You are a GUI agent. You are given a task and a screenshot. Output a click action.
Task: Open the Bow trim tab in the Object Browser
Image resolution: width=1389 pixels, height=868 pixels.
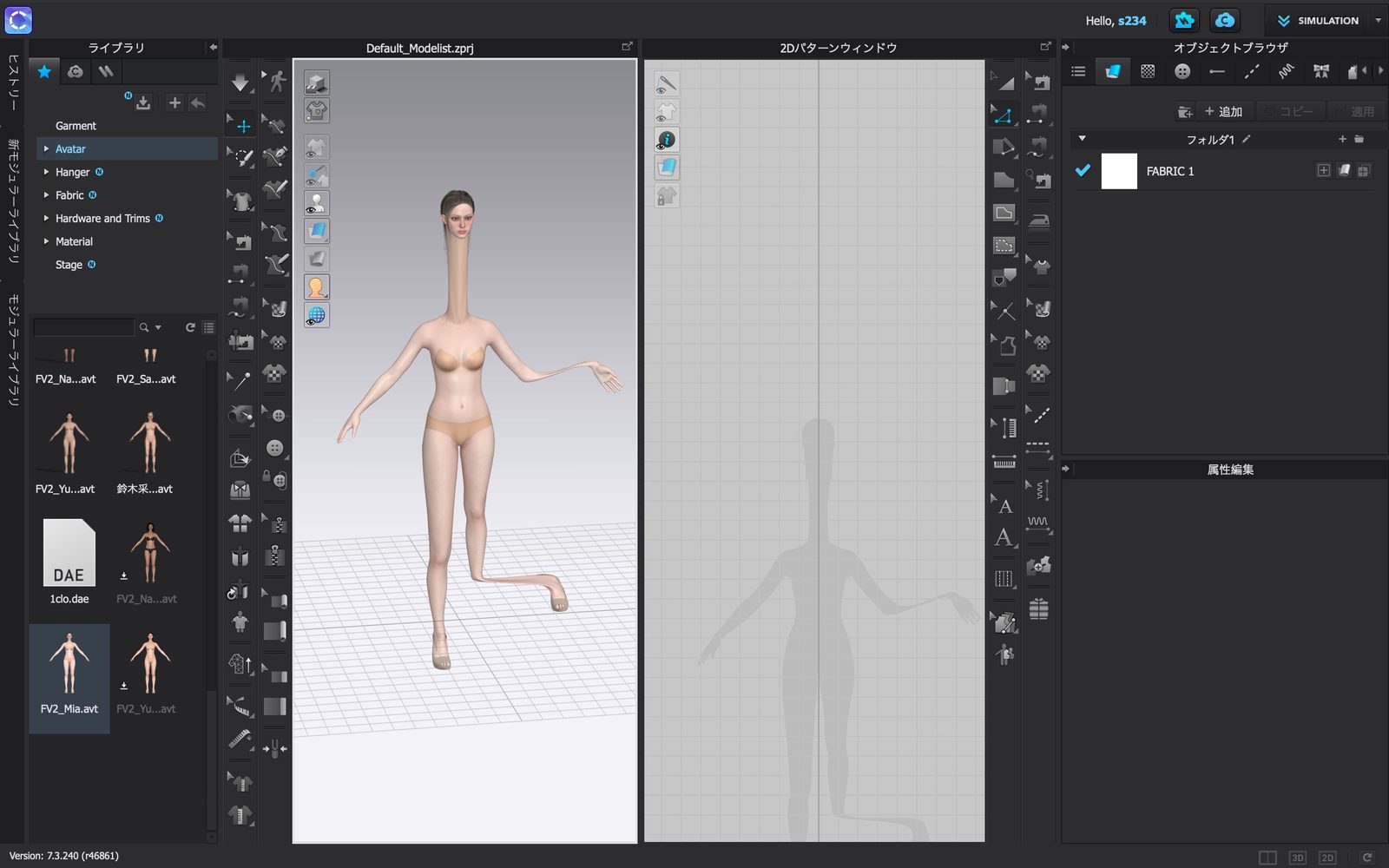[x=1321, y=71]
